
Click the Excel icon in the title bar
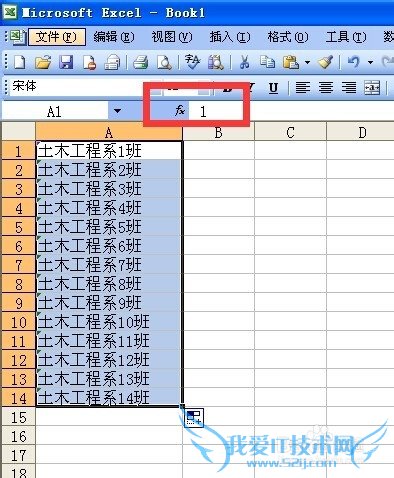(10, 13)
